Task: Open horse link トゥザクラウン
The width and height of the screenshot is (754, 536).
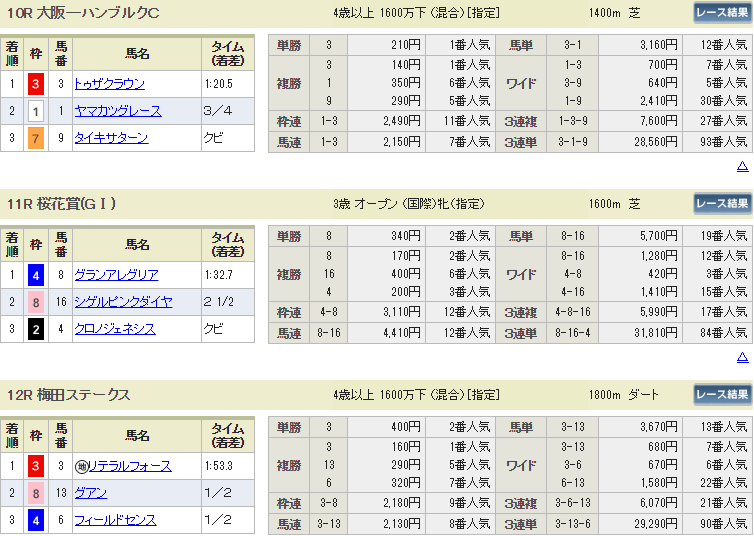Action: coord(110,84)
